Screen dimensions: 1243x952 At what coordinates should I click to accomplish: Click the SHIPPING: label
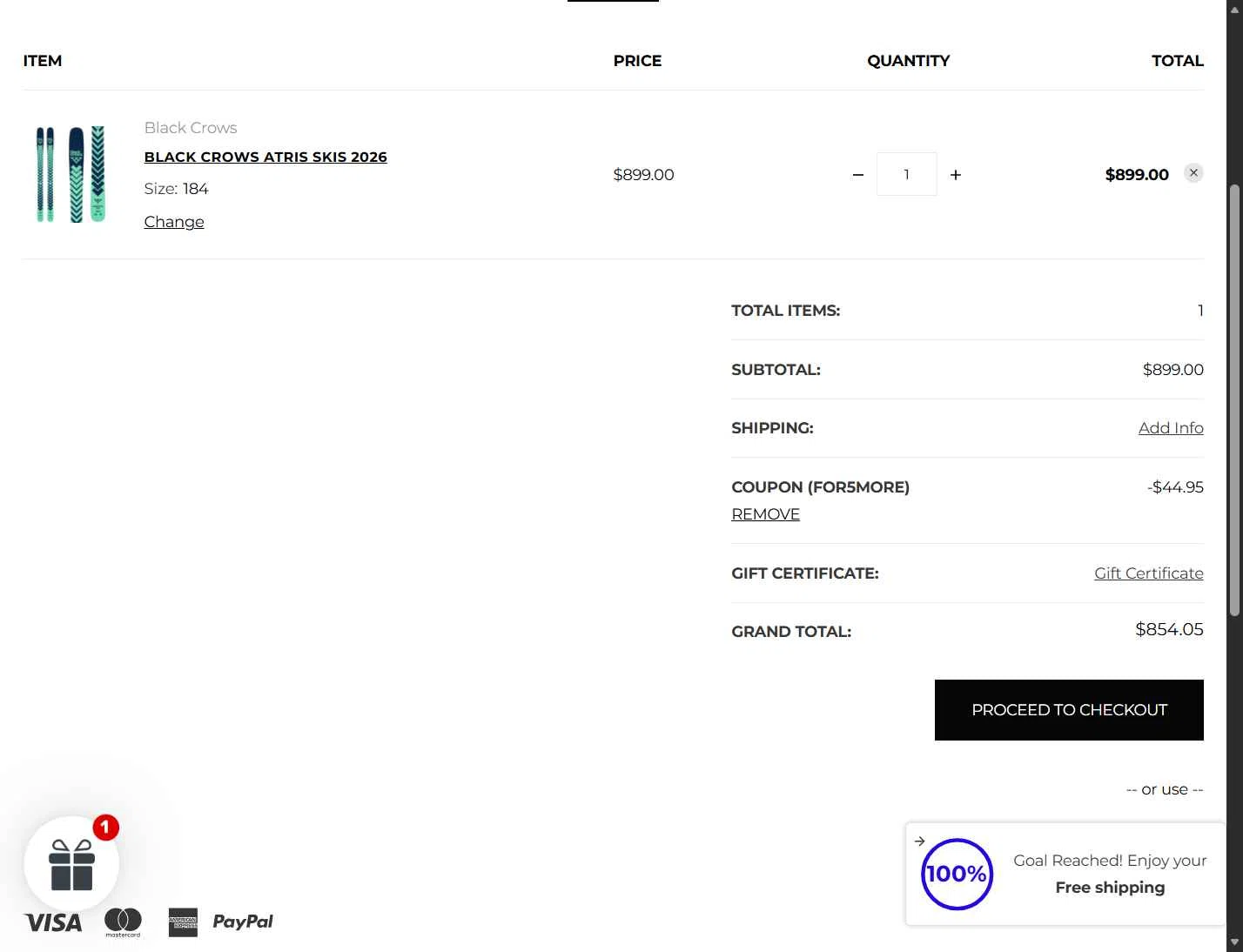(772, 428)
